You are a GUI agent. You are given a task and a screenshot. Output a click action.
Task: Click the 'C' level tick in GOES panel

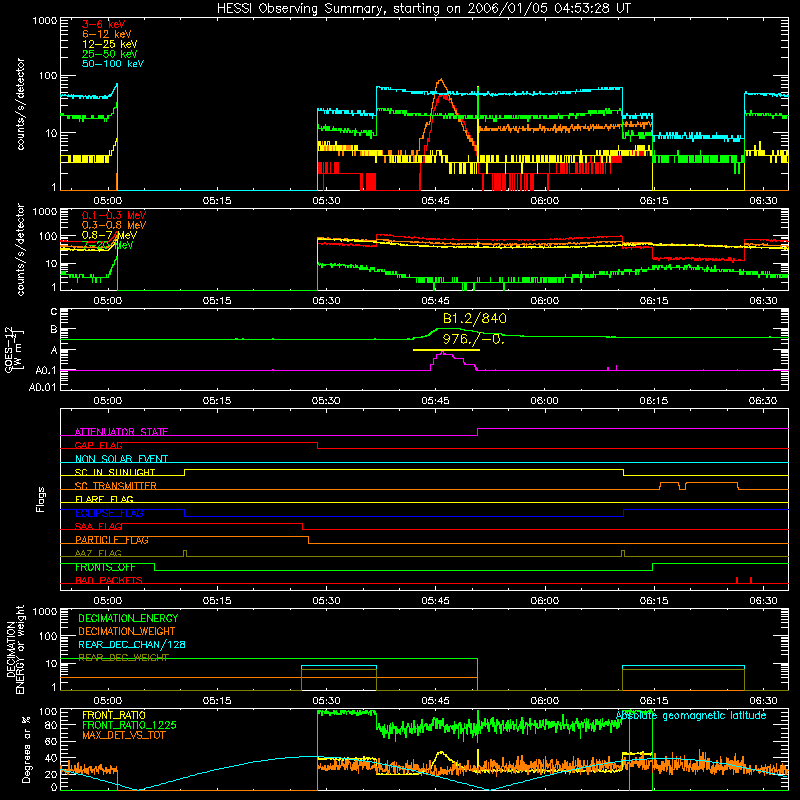click(x=54, y=312)
